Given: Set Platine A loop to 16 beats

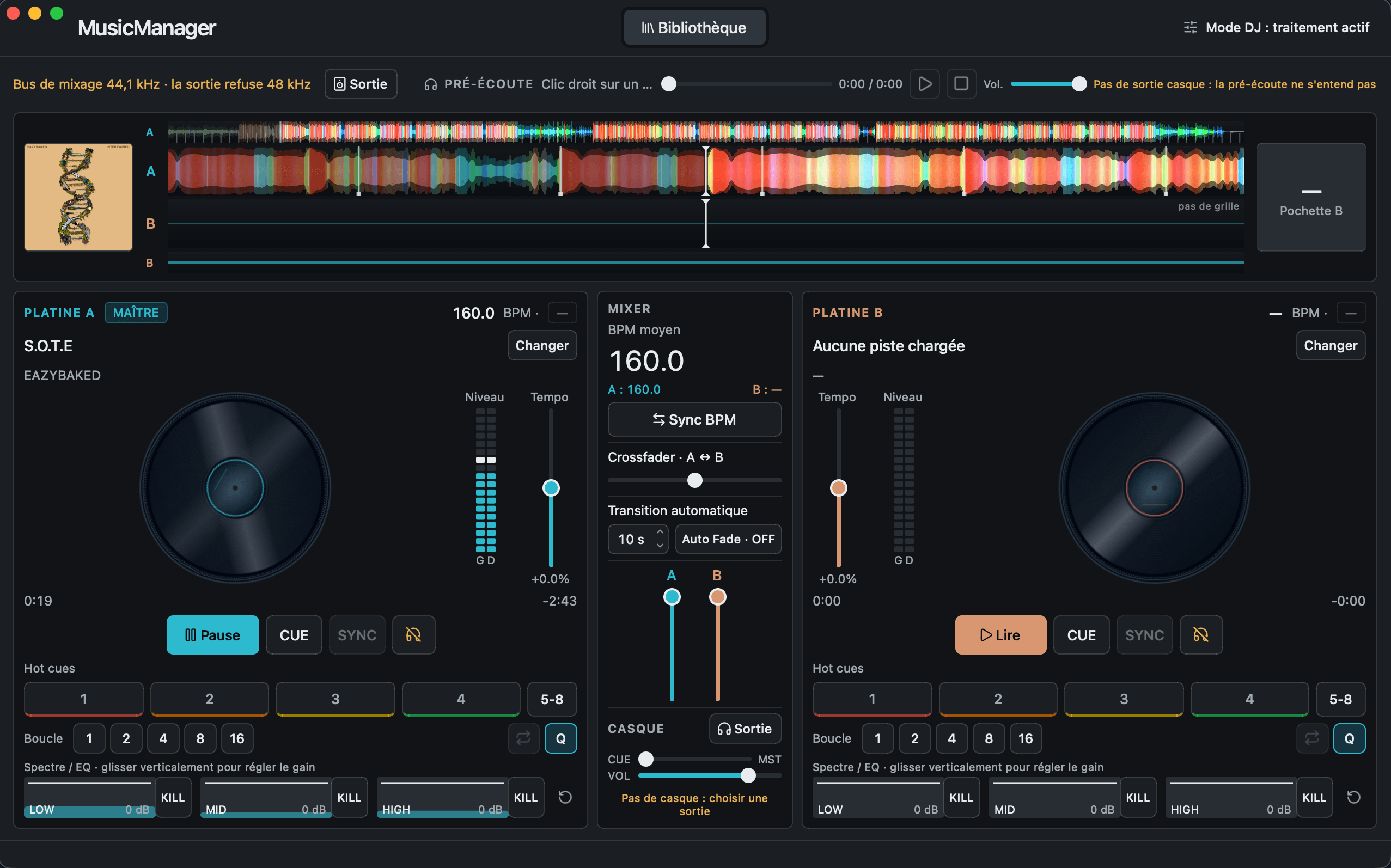Looking at the screenshot, I should [x=237, y=738].
